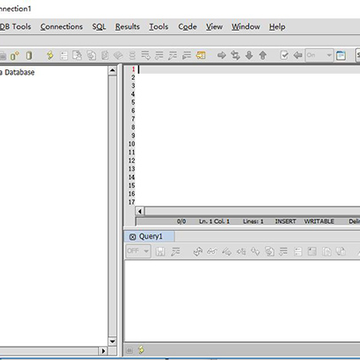The height and width of the screenshot is (360, 360).
Task: Open the Code menu
Action: 187,27
